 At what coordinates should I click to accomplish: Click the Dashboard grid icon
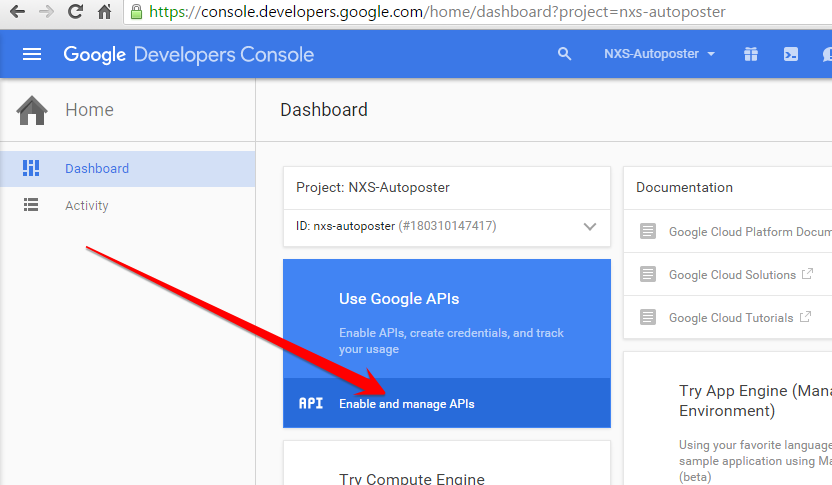click(31, 168)
